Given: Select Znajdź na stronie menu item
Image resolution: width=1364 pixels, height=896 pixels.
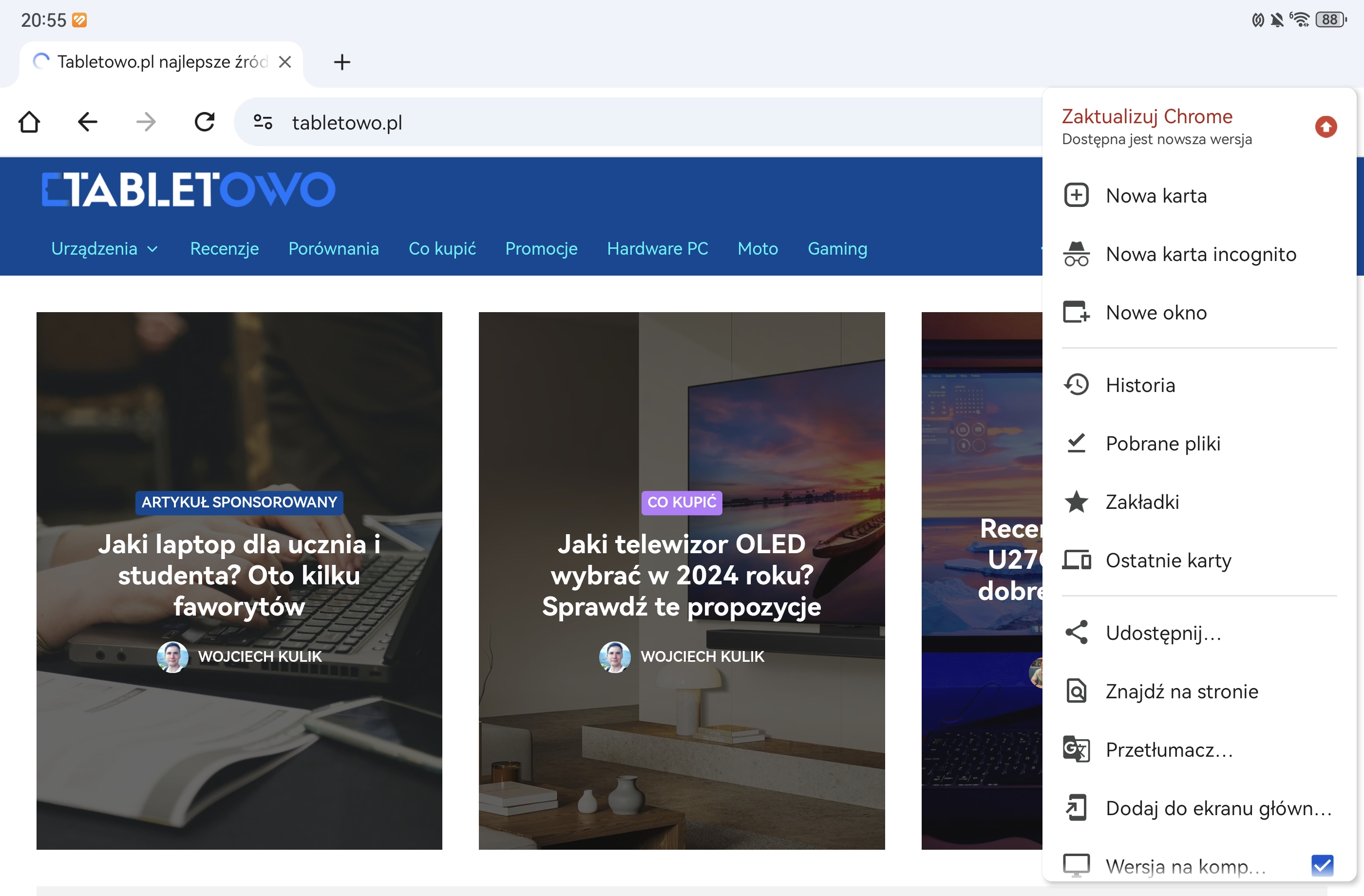Looking at the screenshot, I should coord(1199,691).
